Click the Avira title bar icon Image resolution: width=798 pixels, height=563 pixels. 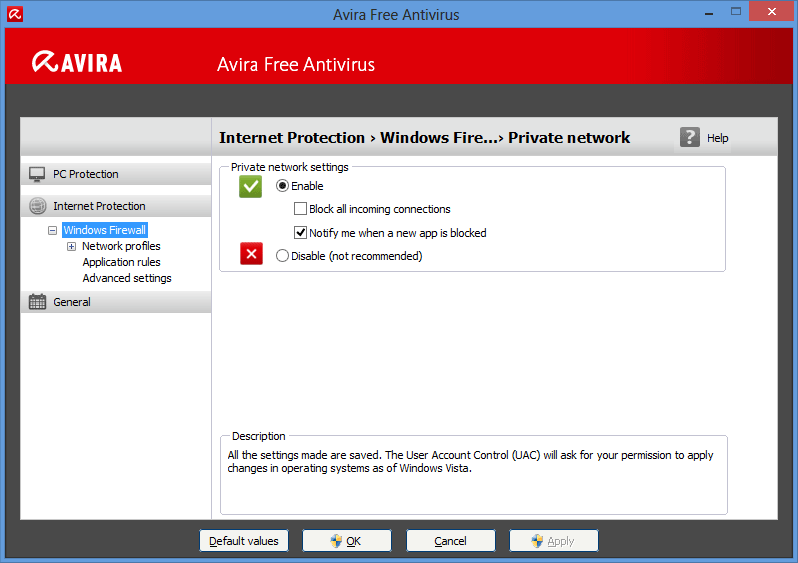coord(15,14)
